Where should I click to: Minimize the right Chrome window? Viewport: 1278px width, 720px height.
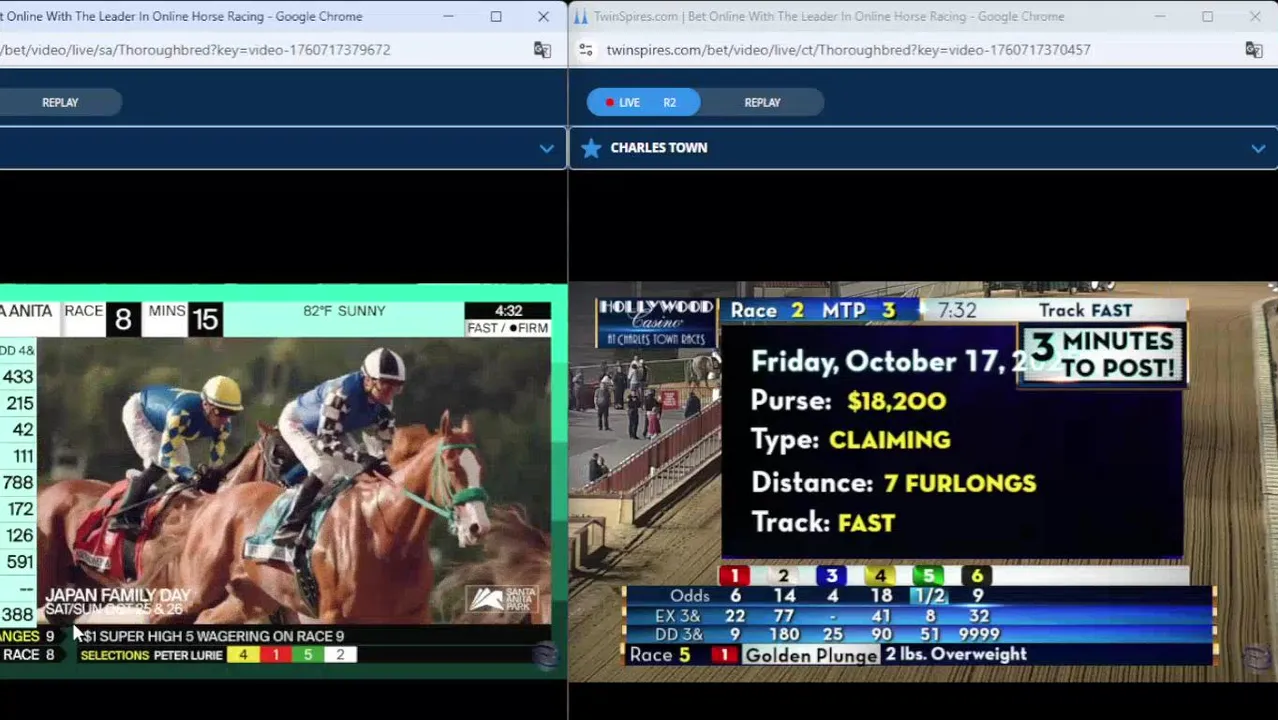click(1160, 16)
